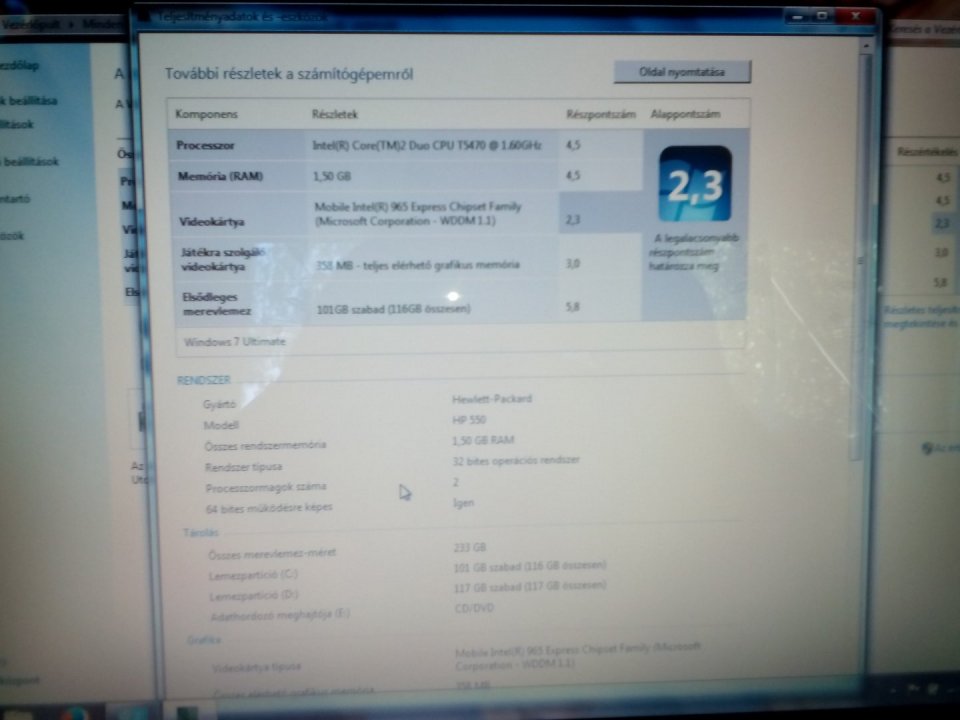Select Játékra szolgáló videokártya row label
This screenshot has height=720, width=960.
click(x=222, y=260)
